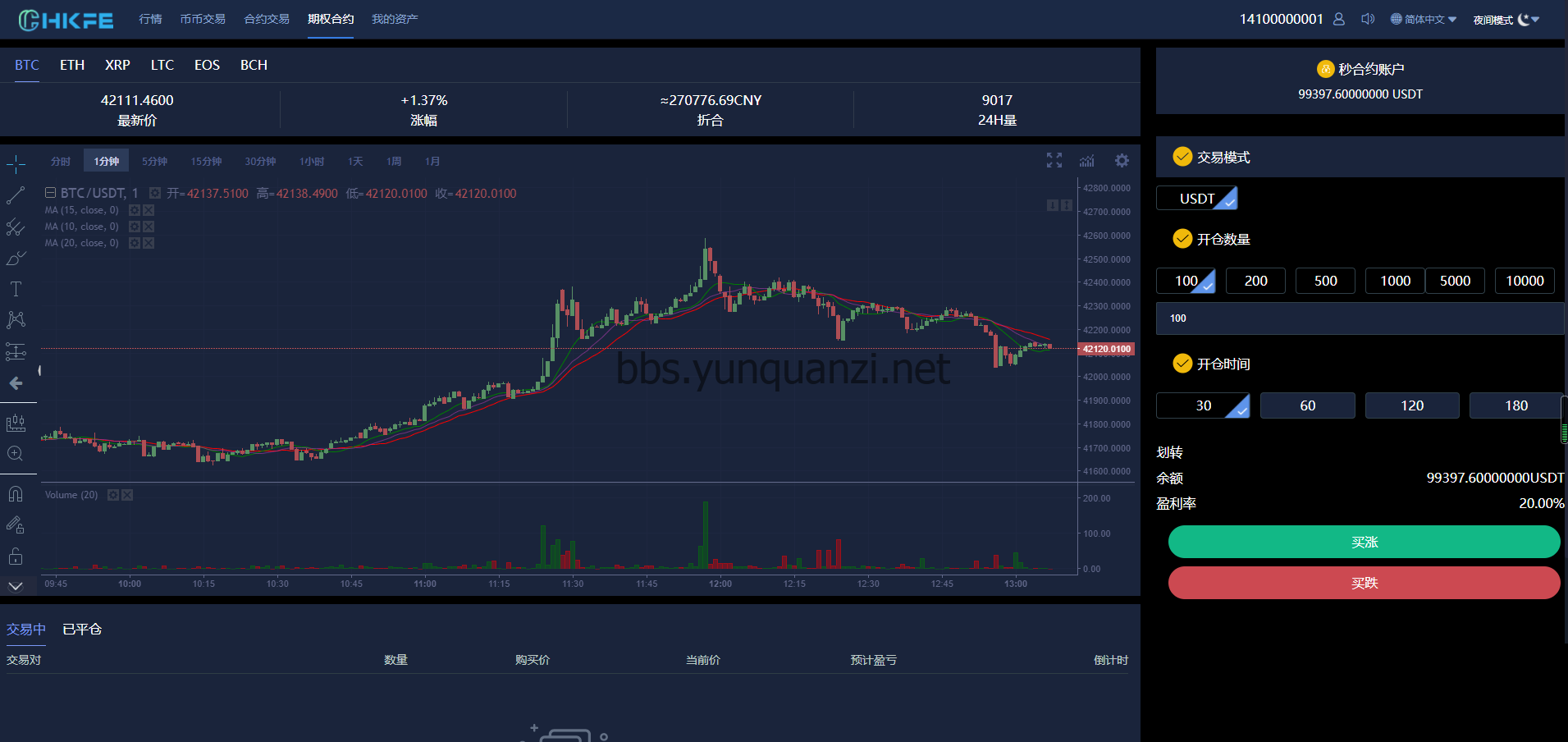Screen dimensions: 1568x742
Task: Collapse the BTC/USDT legend
Action: [50, 193]
